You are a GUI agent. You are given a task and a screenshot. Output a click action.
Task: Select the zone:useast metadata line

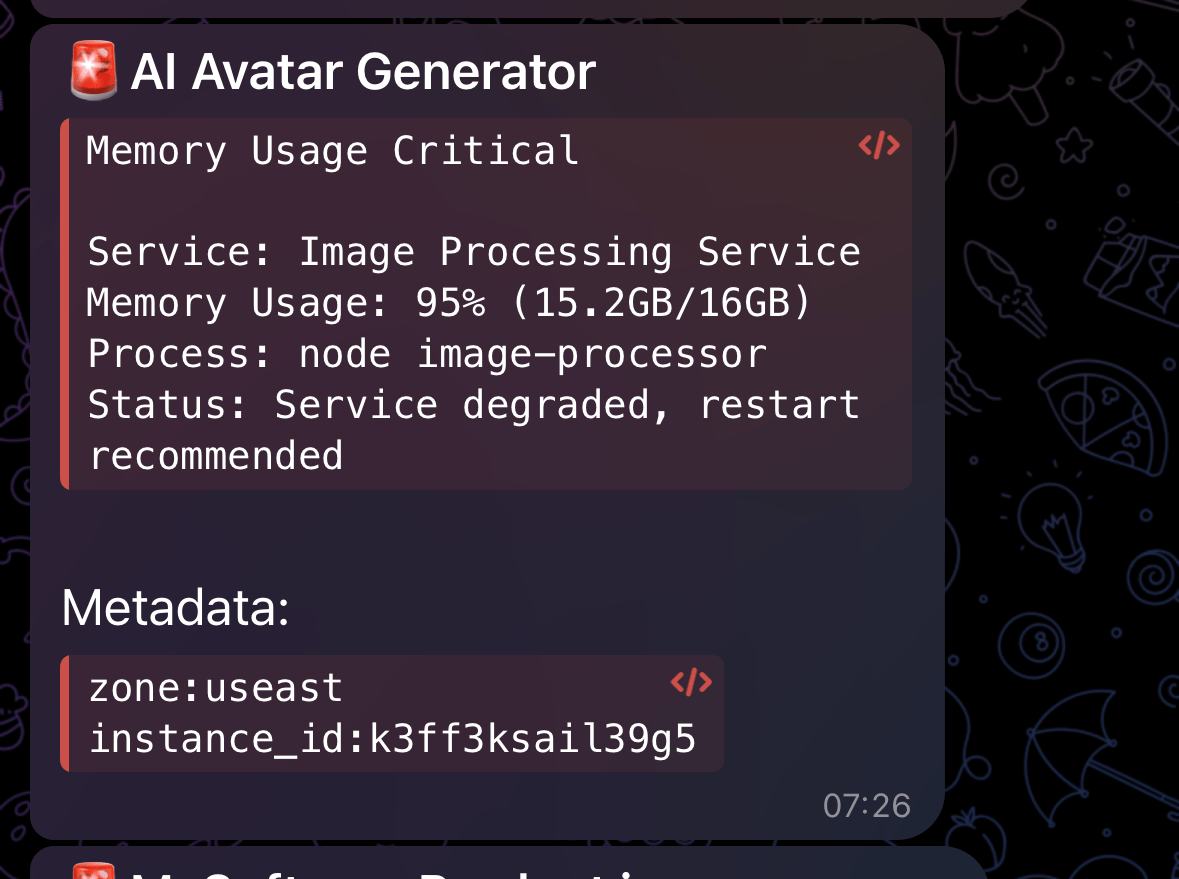pos(215,686)
